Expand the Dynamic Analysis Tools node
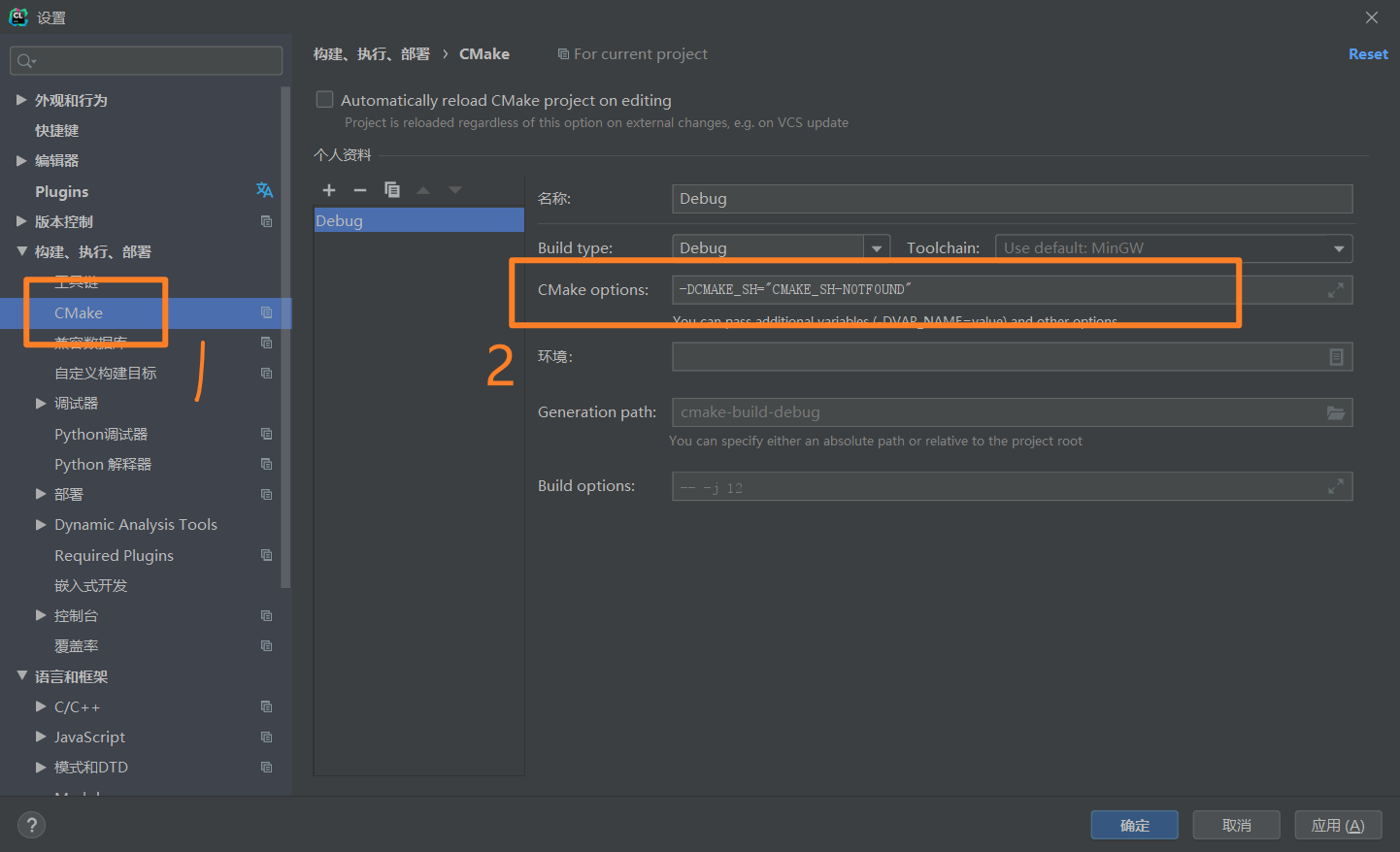This screenshot has width=1400, height=852. pos(41,524)
